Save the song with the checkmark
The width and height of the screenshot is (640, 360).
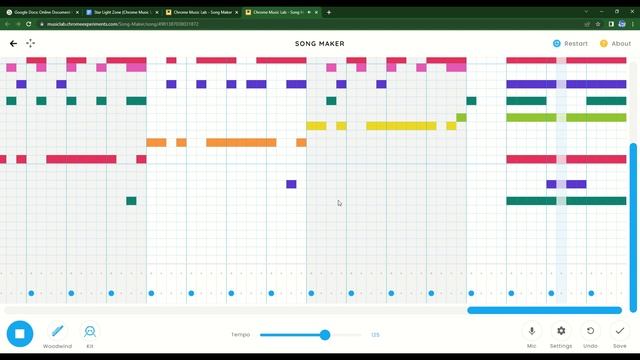pyautogui.click(x=620, y=336)
